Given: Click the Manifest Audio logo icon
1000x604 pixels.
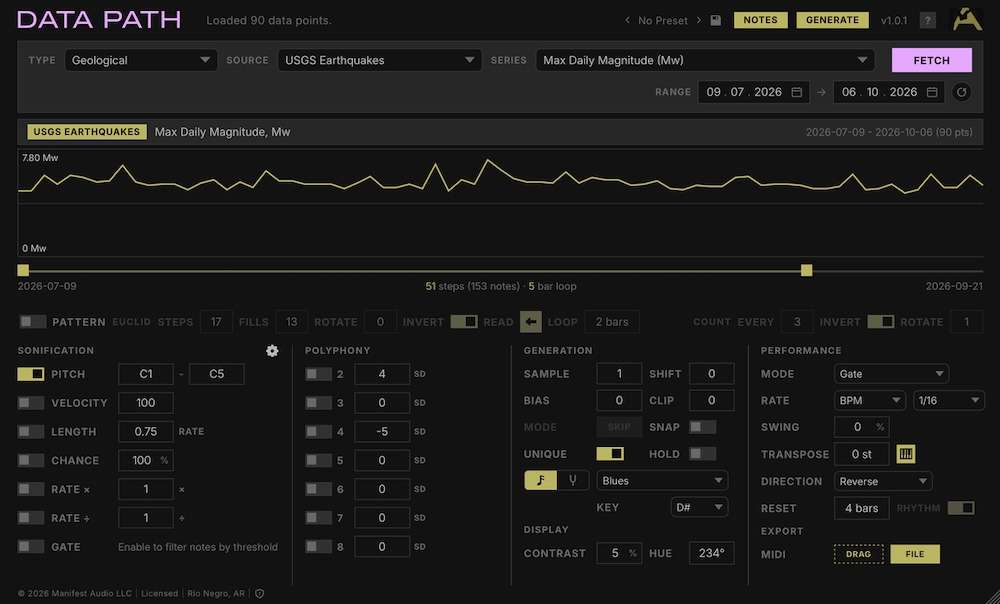Looking at the screenshot, I should tap(967, 19).
